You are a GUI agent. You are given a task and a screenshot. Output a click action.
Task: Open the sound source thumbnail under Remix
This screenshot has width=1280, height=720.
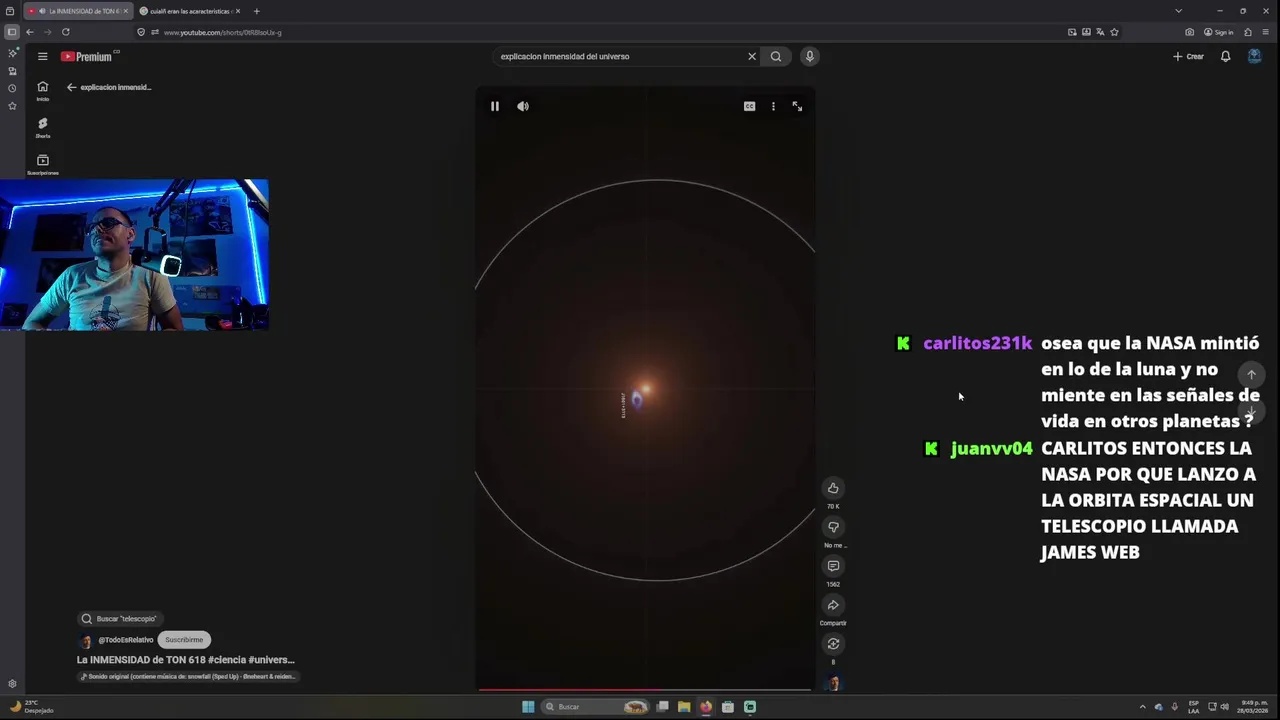tap(834, 683)
